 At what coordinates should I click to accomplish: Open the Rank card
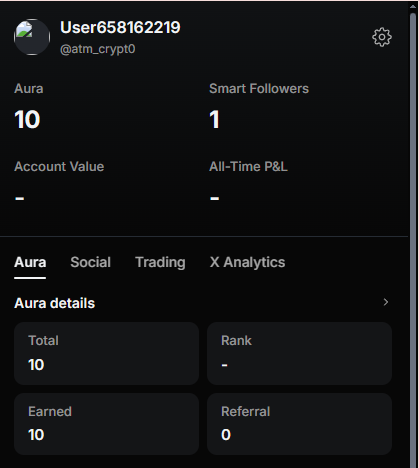point(299,353)
